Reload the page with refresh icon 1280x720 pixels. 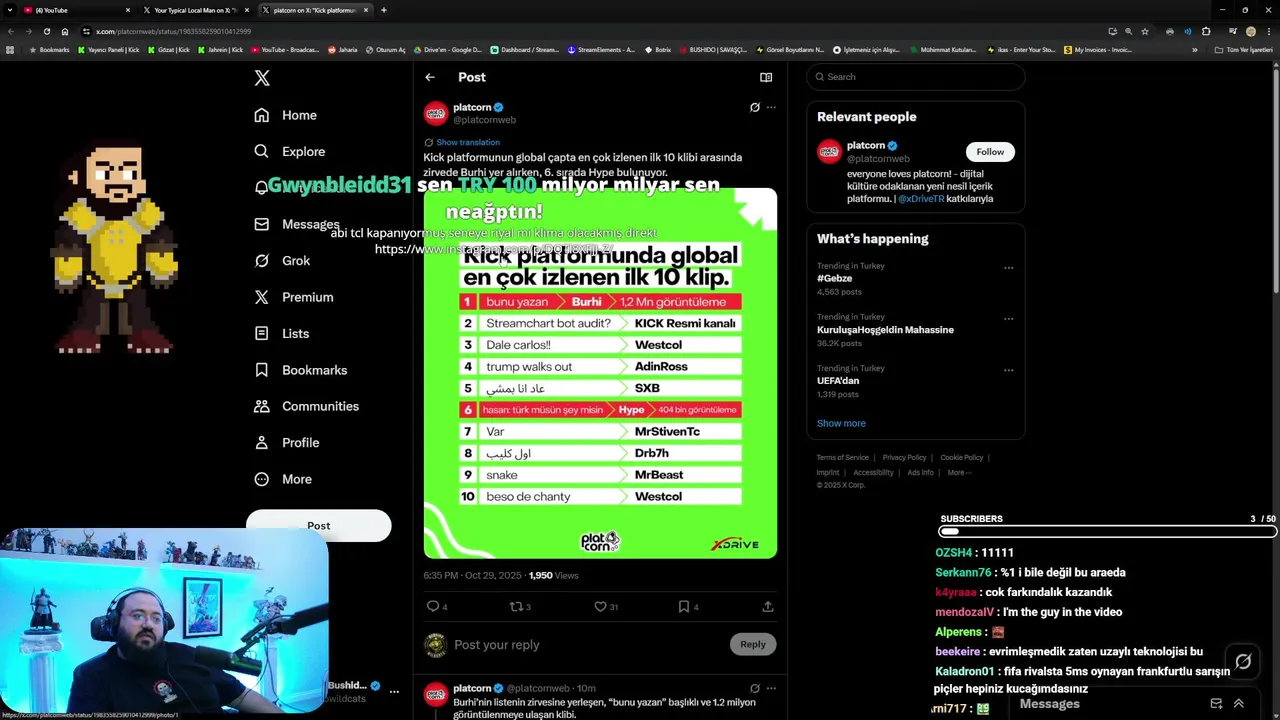[46, 31]
